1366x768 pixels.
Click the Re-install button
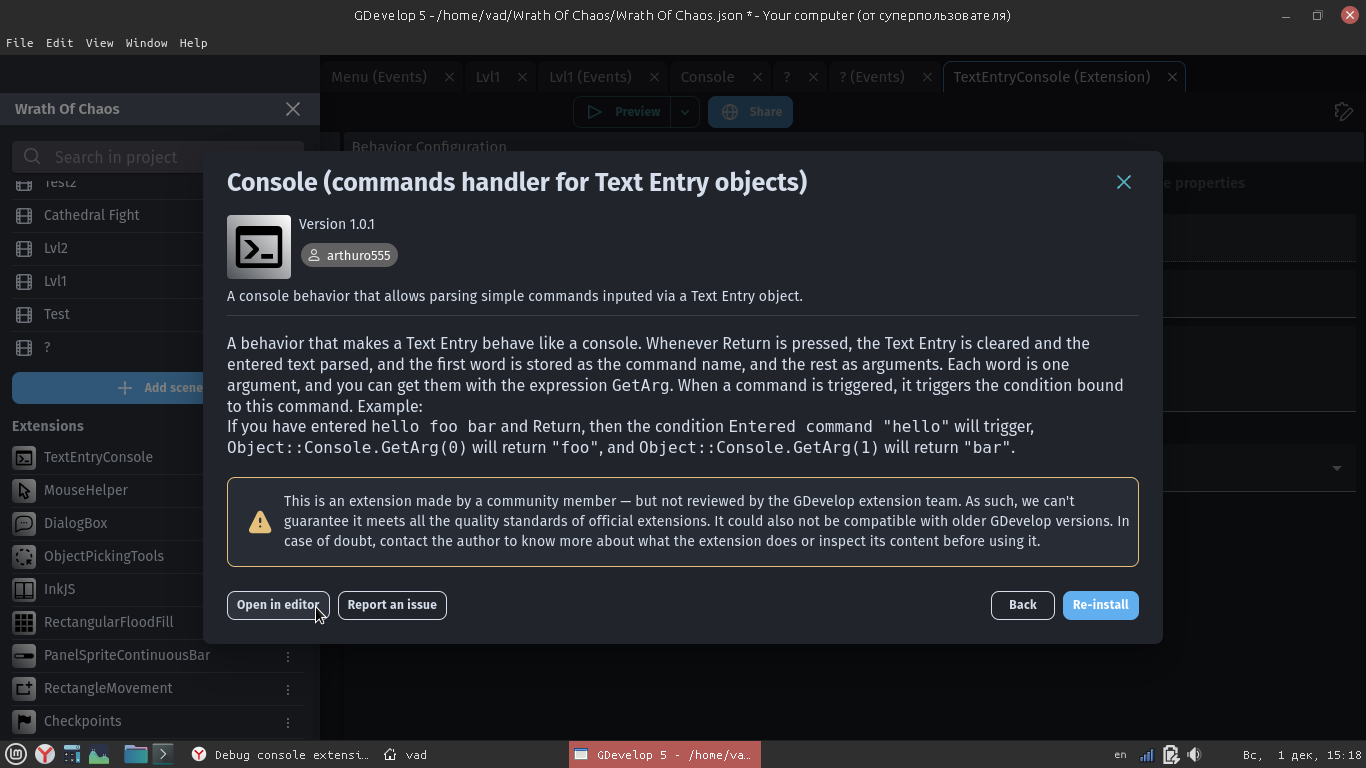(1100, 605)
